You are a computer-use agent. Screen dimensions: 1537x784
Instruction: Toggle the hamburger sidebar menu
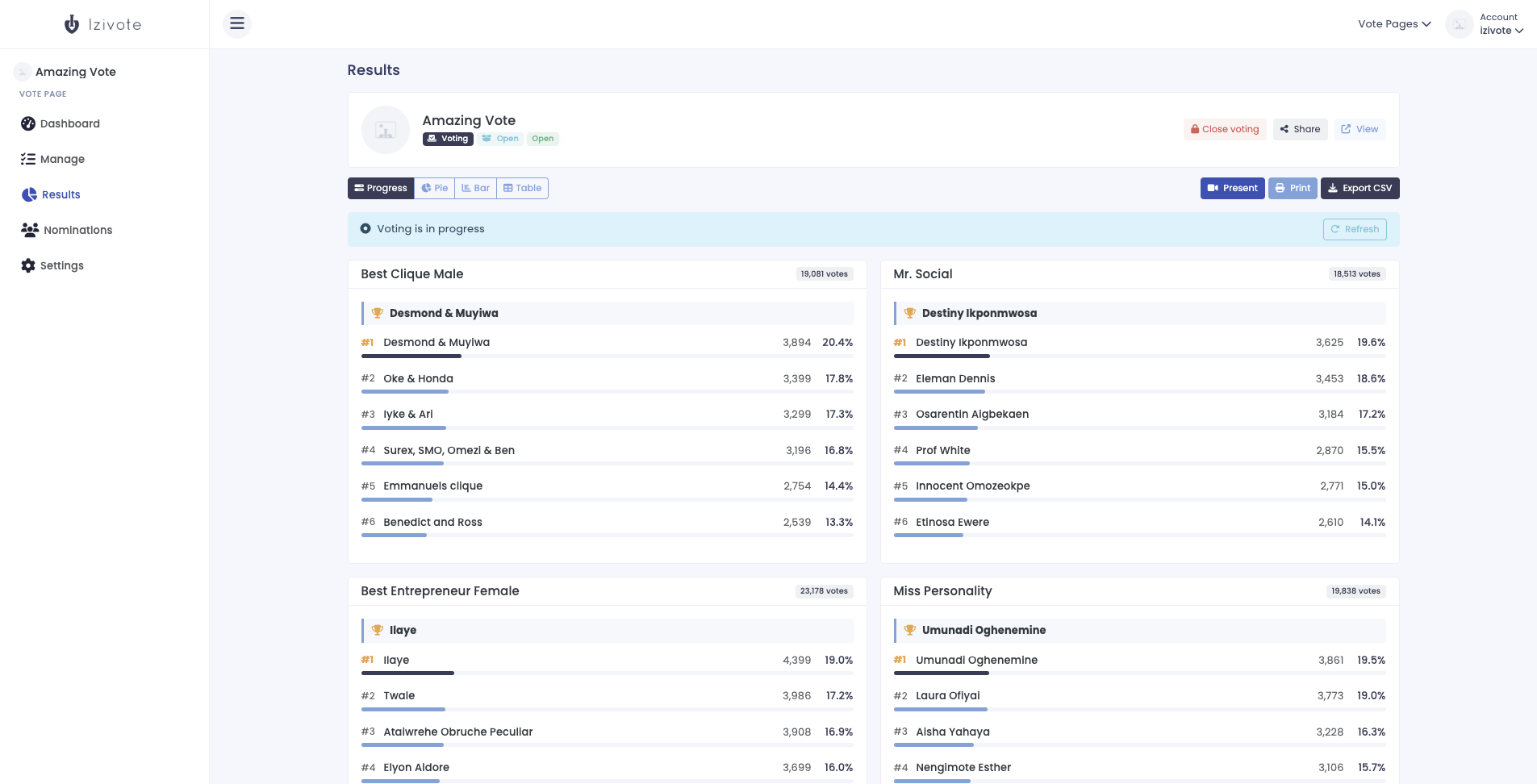237,23
